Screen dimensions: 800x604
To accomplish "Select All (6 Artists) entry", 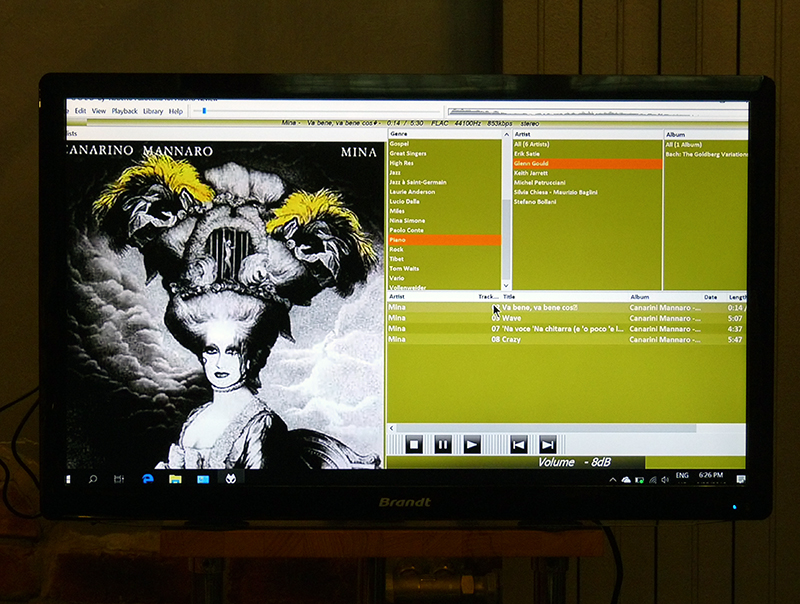I will click(587, 144).
